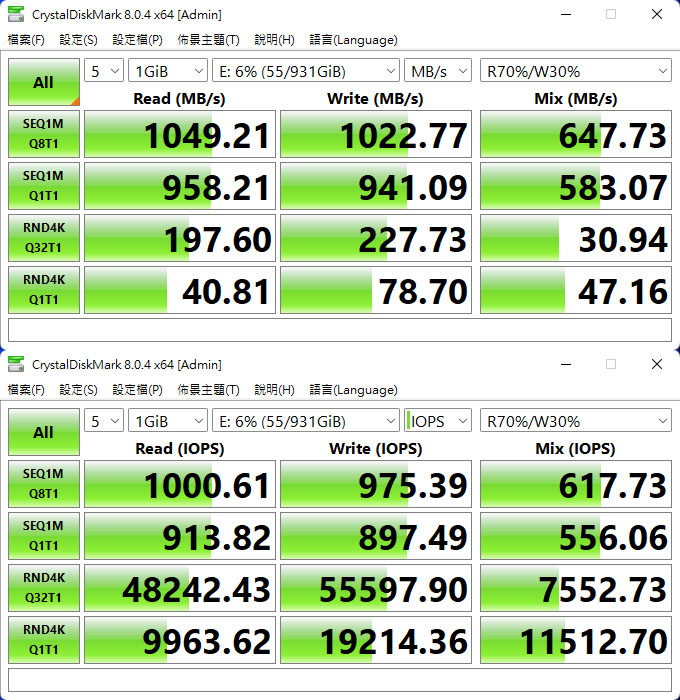Start RND4K Q1T1 test in bottom window
This screenshot has width=680, height=700.
pos(44,640)
